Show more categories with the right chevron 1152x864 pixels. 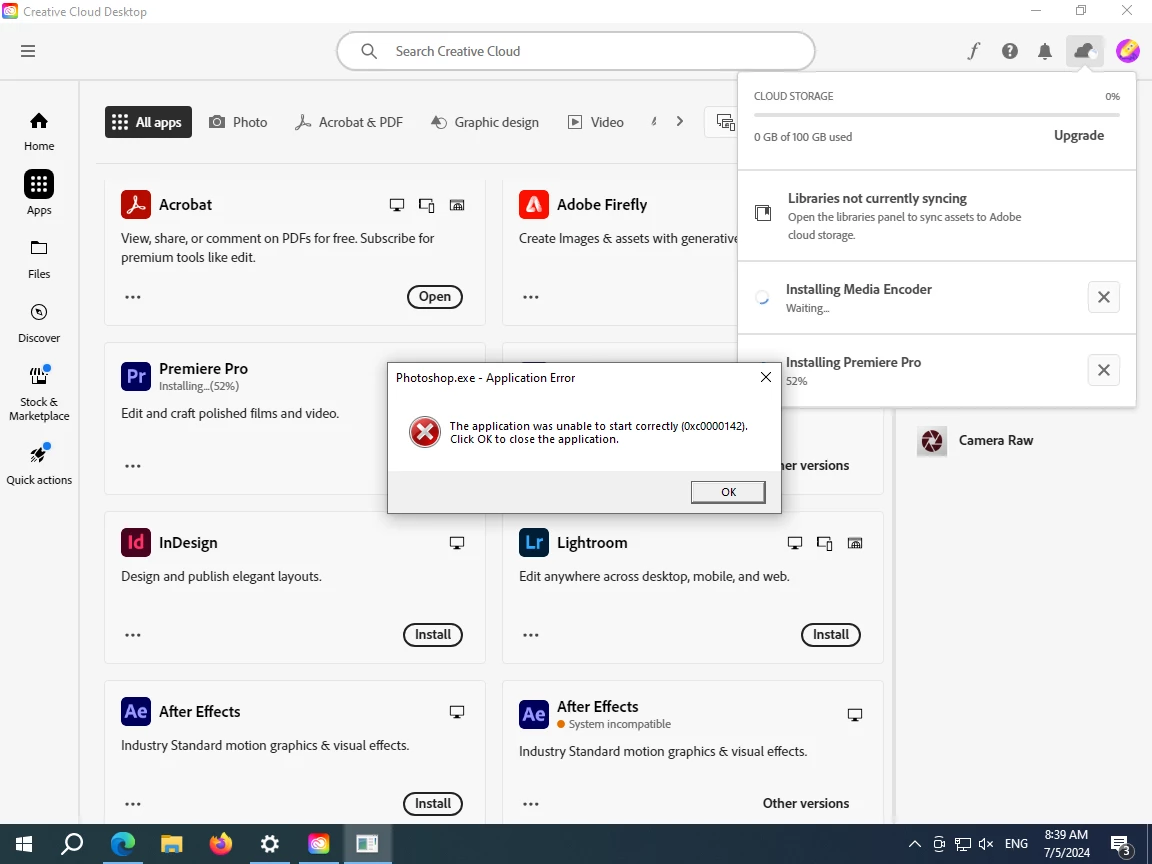click(x=680, y=121)
